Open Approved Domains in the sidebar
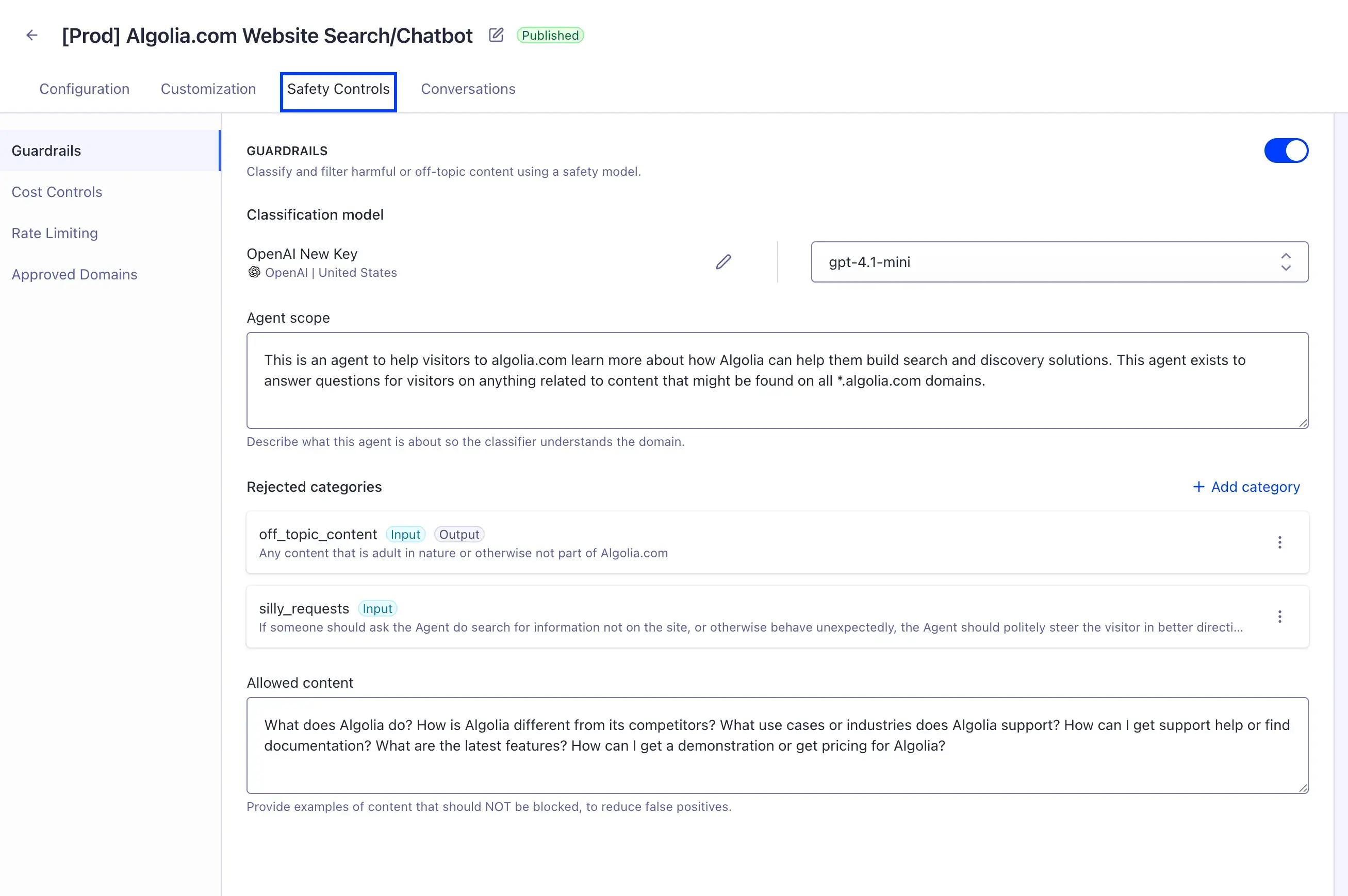Viewport: 1348px width, 896px height. 74,274
